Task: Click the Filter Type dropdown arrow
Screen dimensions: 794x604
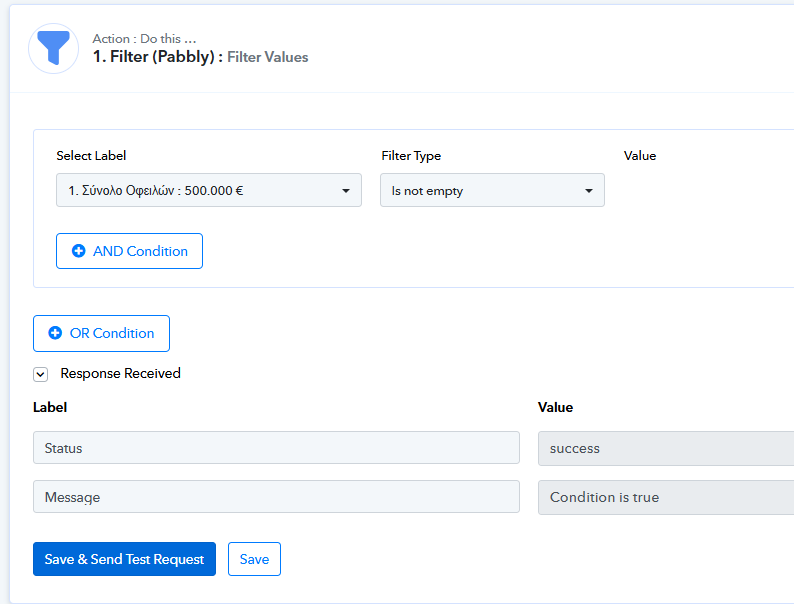Action: [x=588, y=191]
